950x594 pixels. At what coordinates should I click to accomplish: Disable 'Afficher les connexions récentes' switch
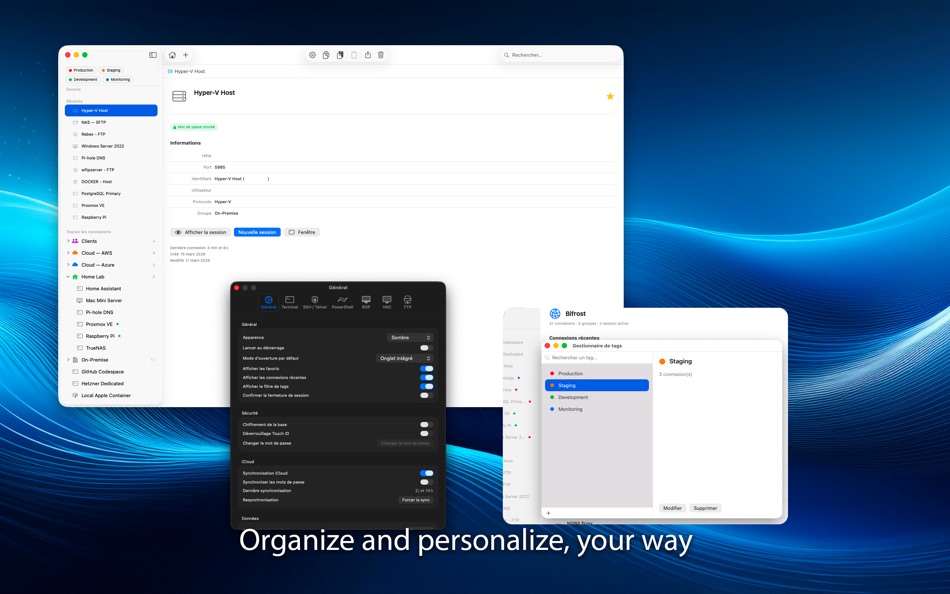coord(427,378)
